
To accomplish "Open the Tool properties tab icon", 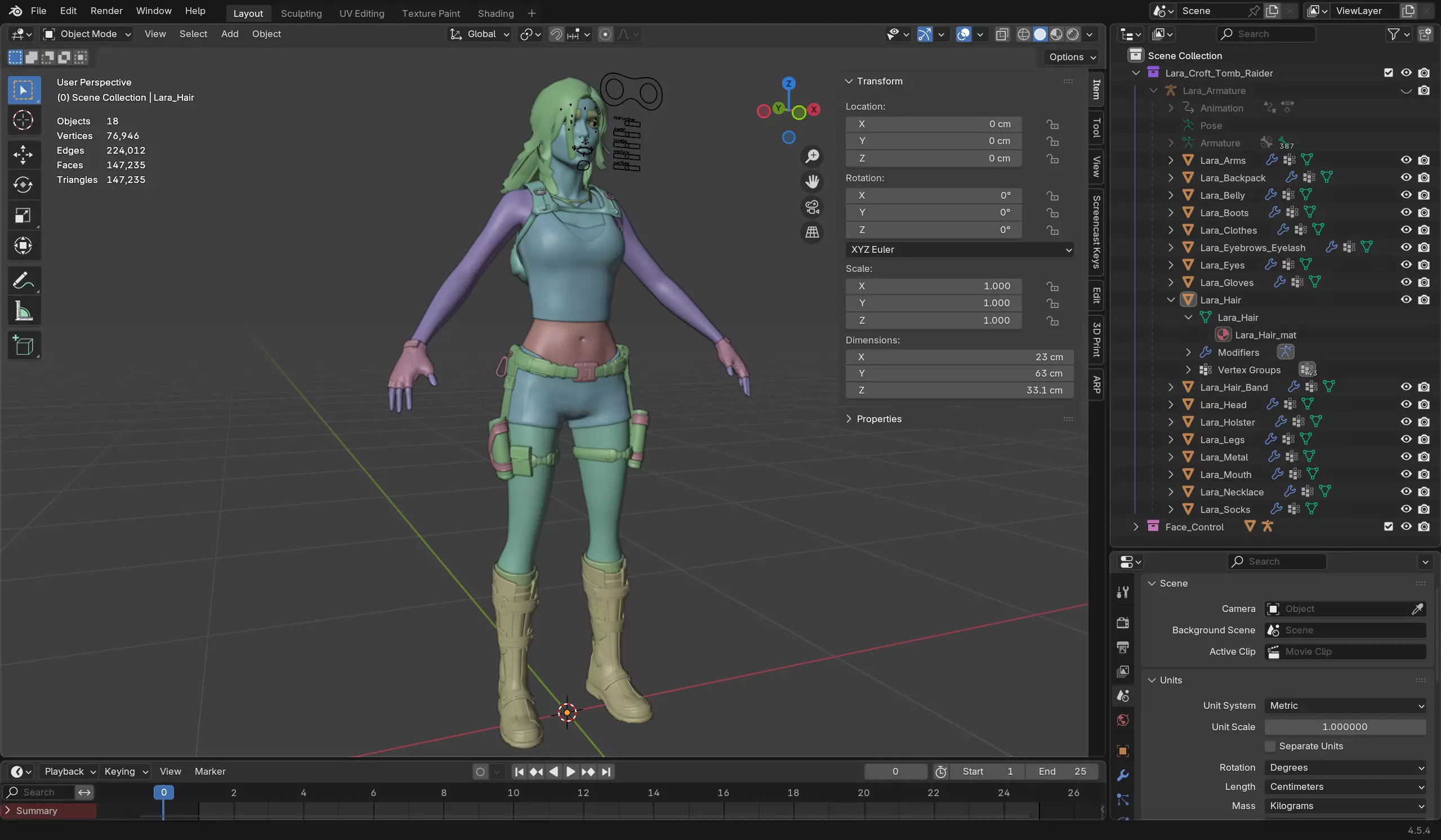I will [x=1123, y=592].
